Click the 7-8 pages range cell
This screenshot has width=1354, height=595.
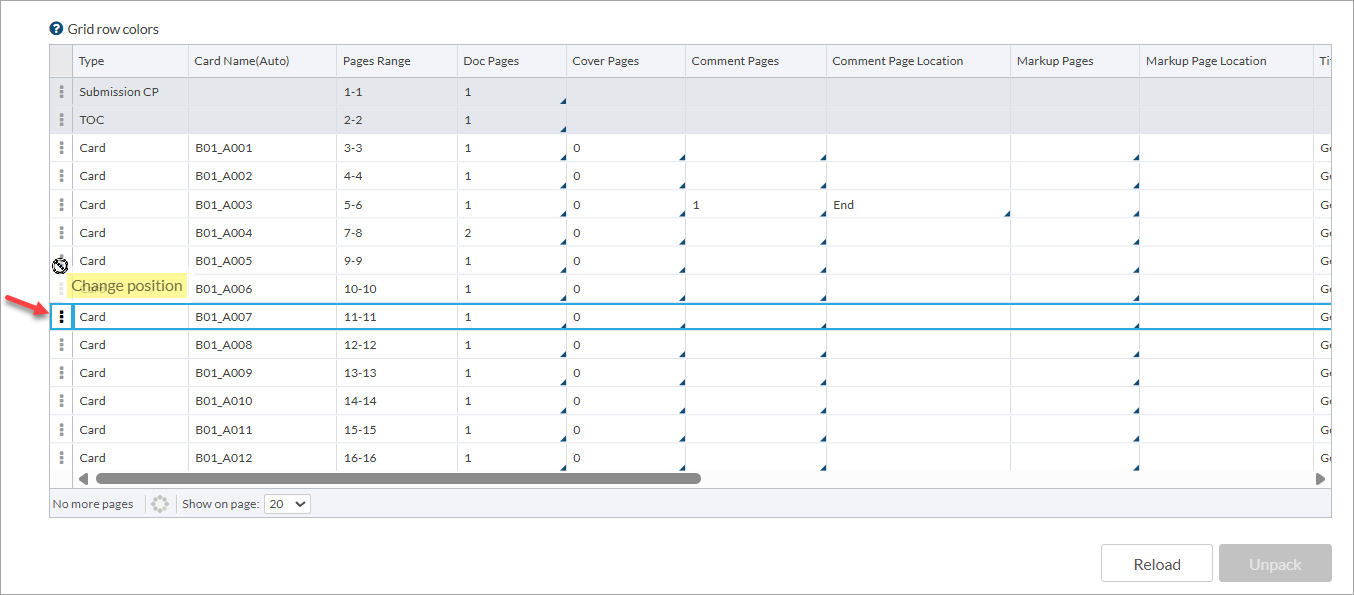pos(397,233)
